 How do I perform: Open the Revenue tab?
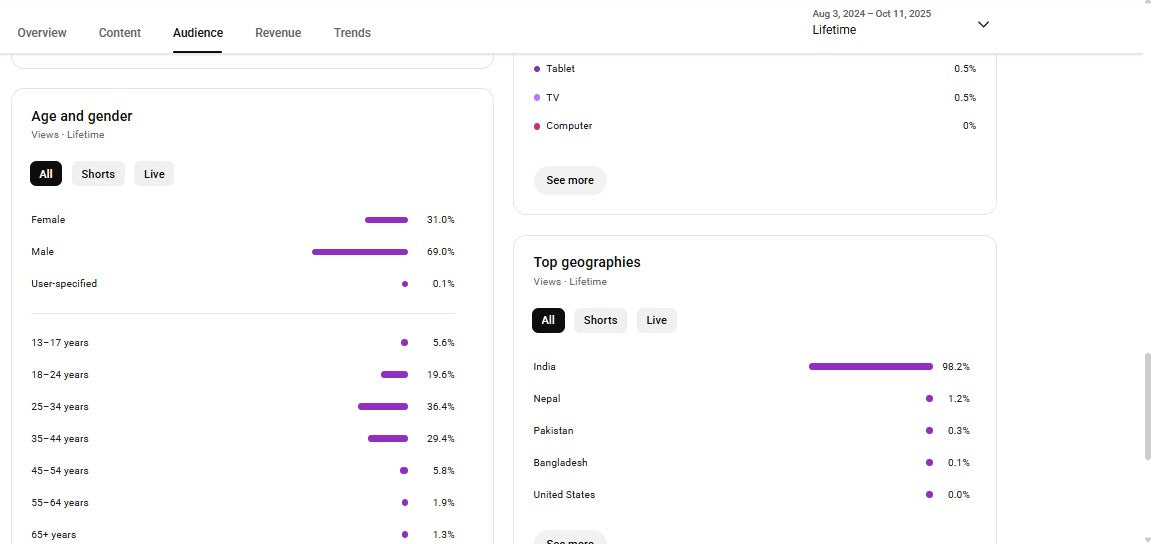(278, 33)
